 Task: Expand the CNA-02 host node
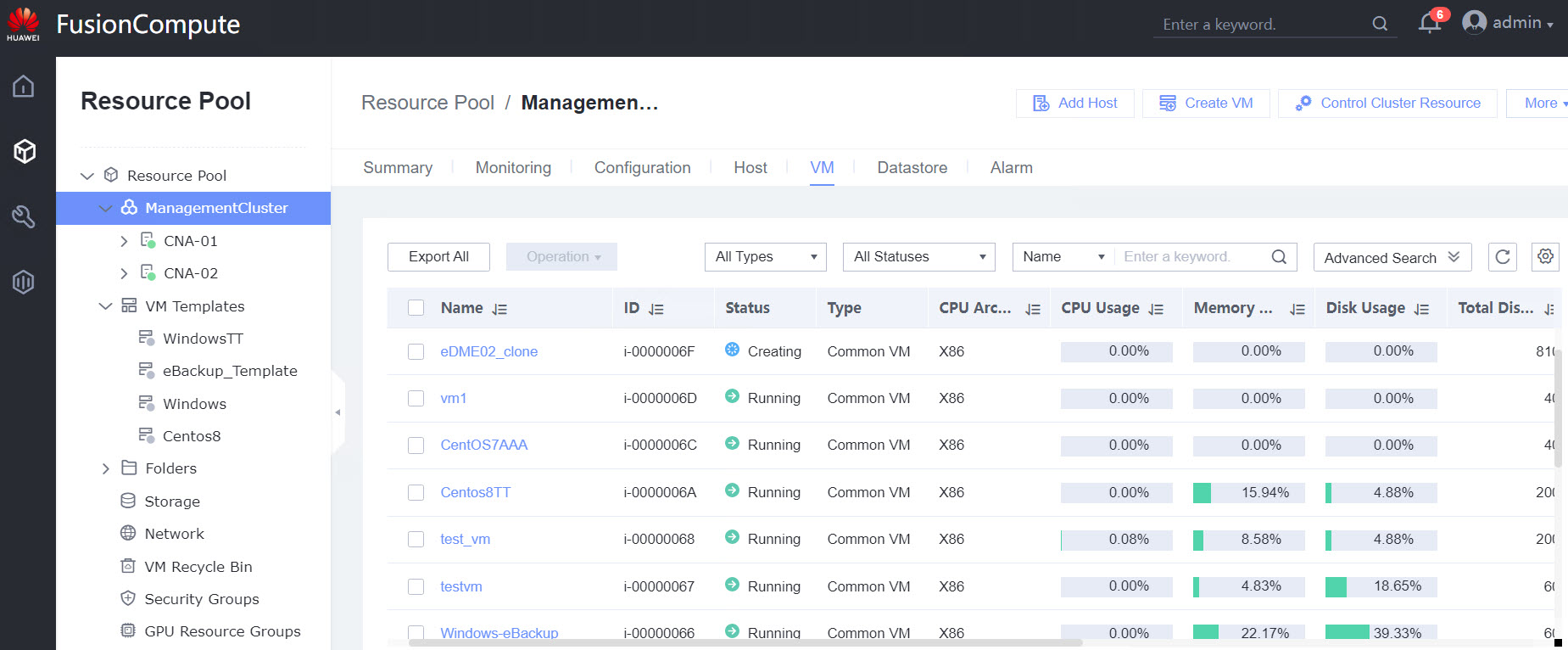[x=124, y=273]
